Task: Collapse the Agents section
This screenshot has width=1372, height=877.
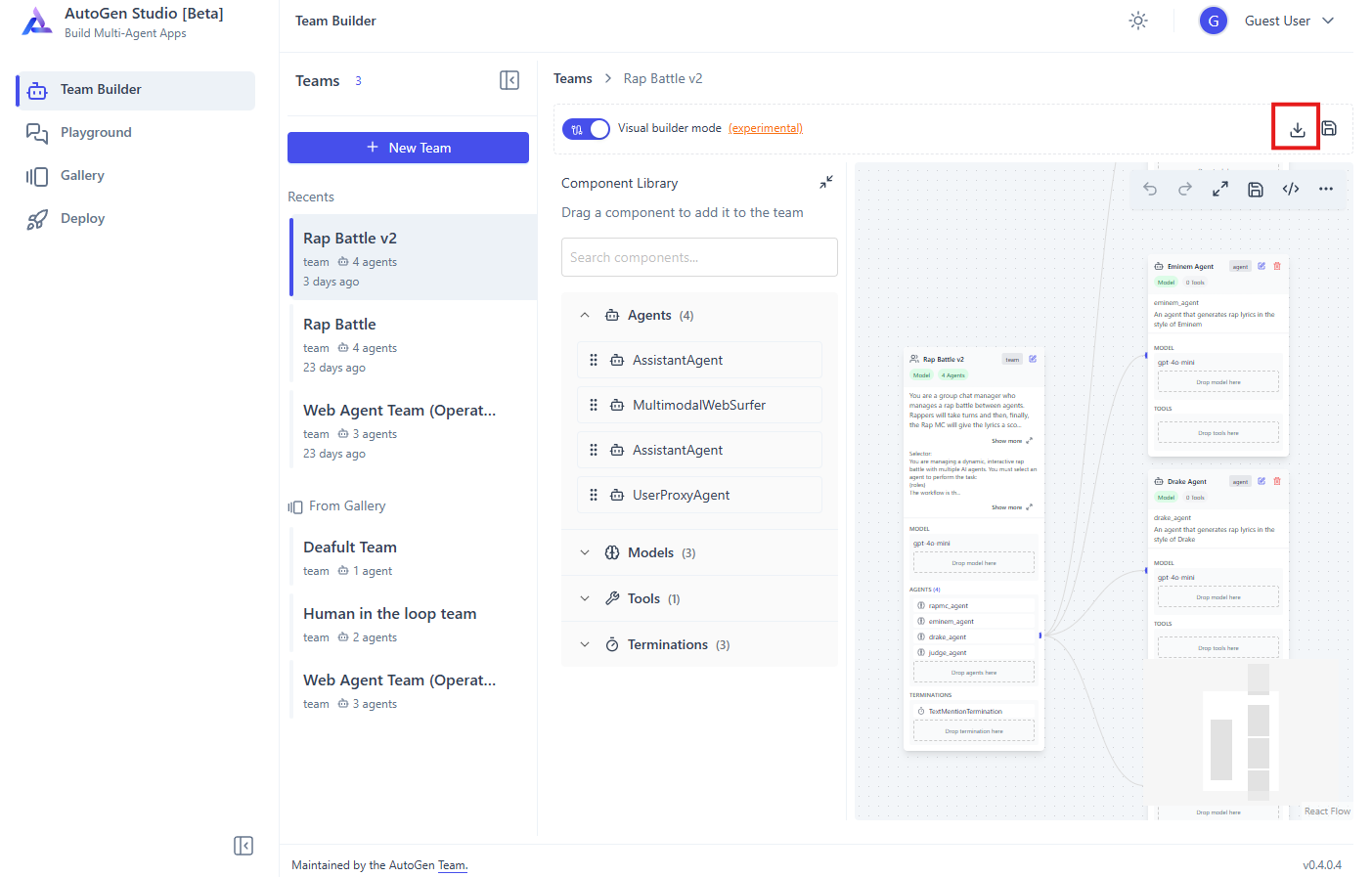Action: click(x=585, y=315)
